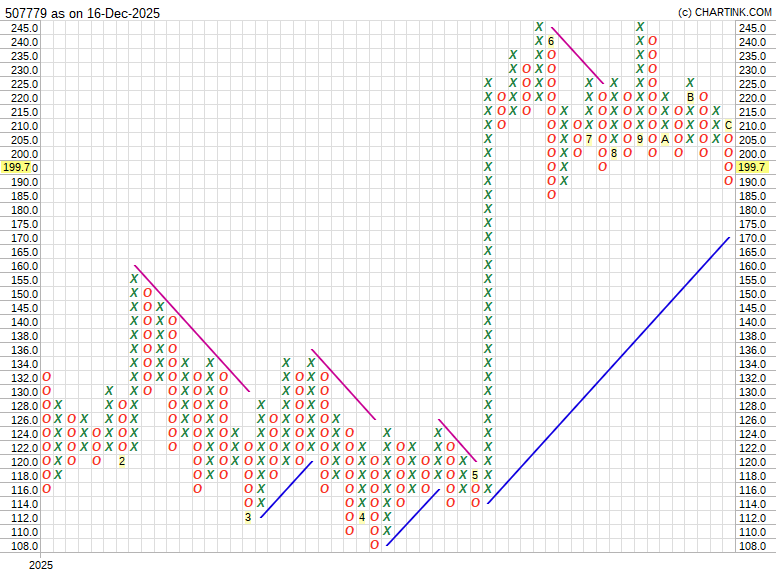Click the yellow 199.7 label on right axis

tap(752, 168)
